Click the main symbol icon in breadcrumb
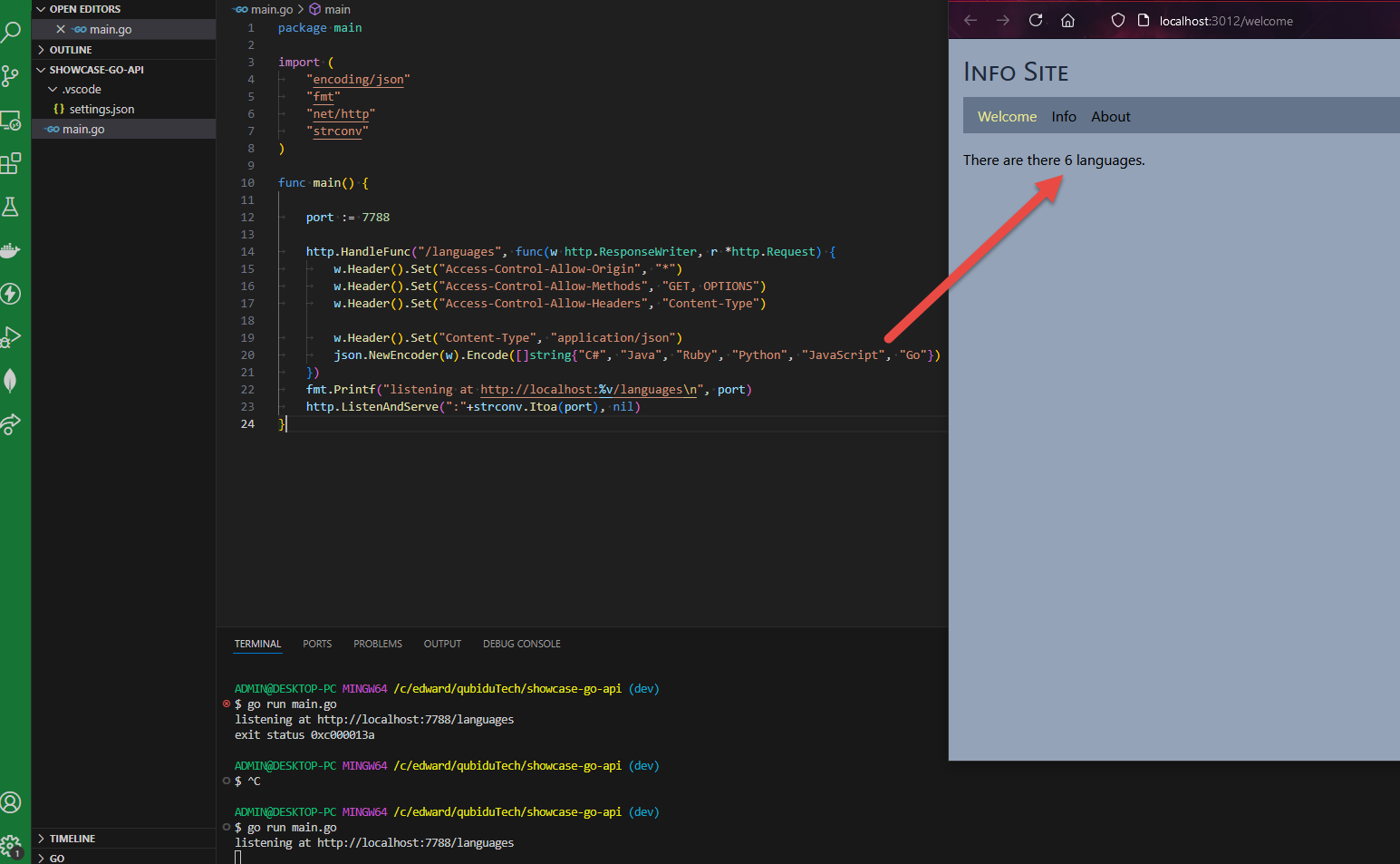This screenshot has height=864, width=1400. [x=315, y=9]
